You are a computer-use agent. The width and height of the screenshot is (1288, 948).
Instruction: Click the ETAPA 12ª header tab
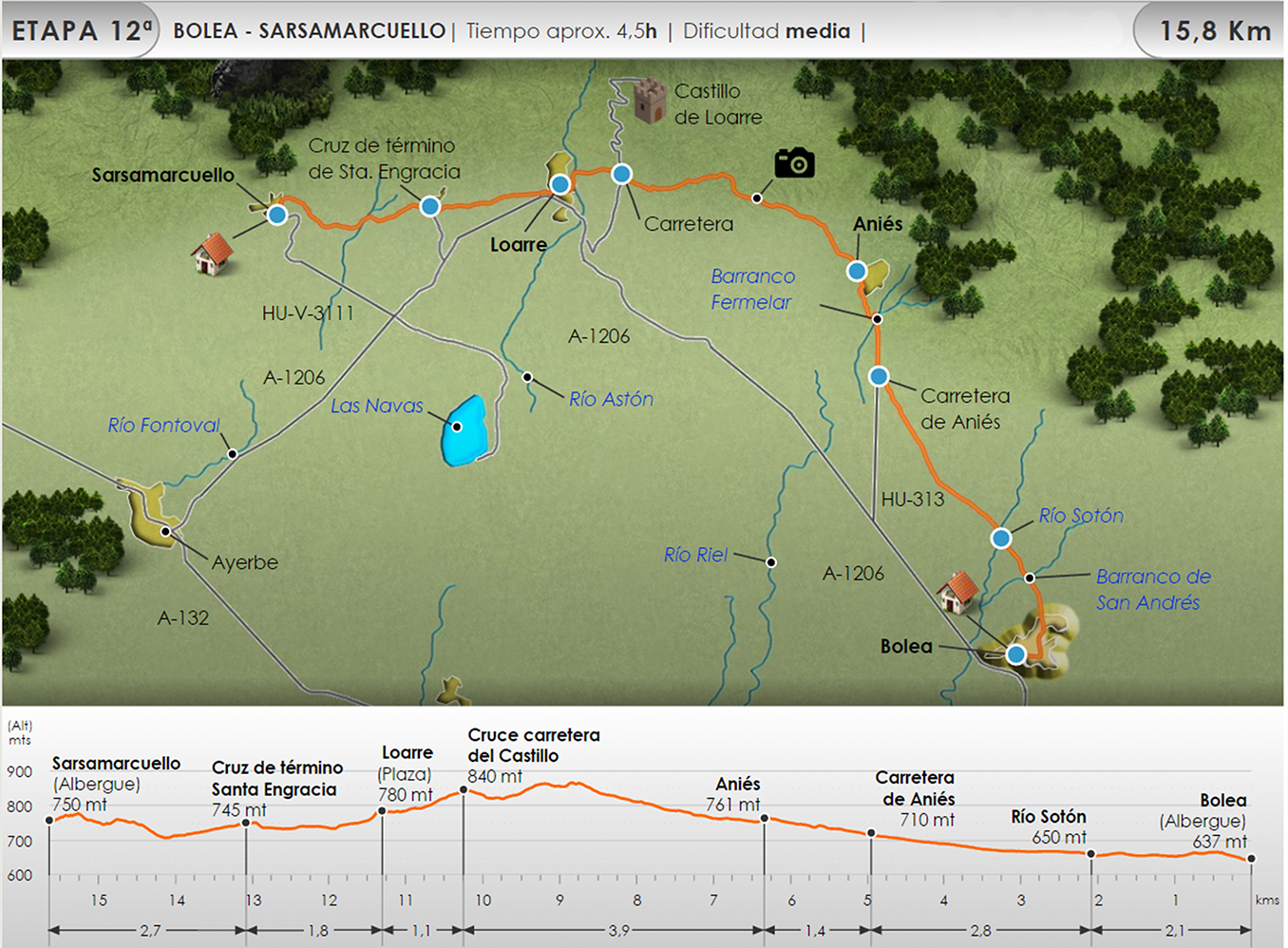click(x=81, y=31)
